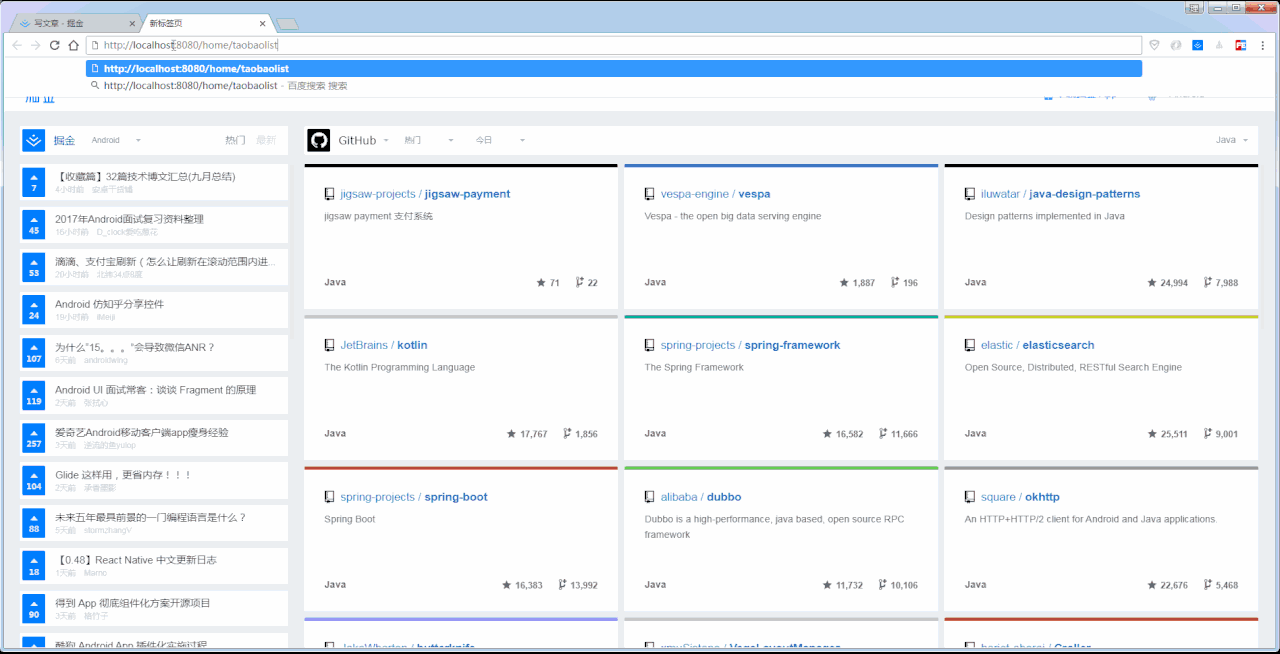This screenshot has width=1280, height=654.
Task: Click the GitHub octocat logo
Action: [x=319, y=140]
